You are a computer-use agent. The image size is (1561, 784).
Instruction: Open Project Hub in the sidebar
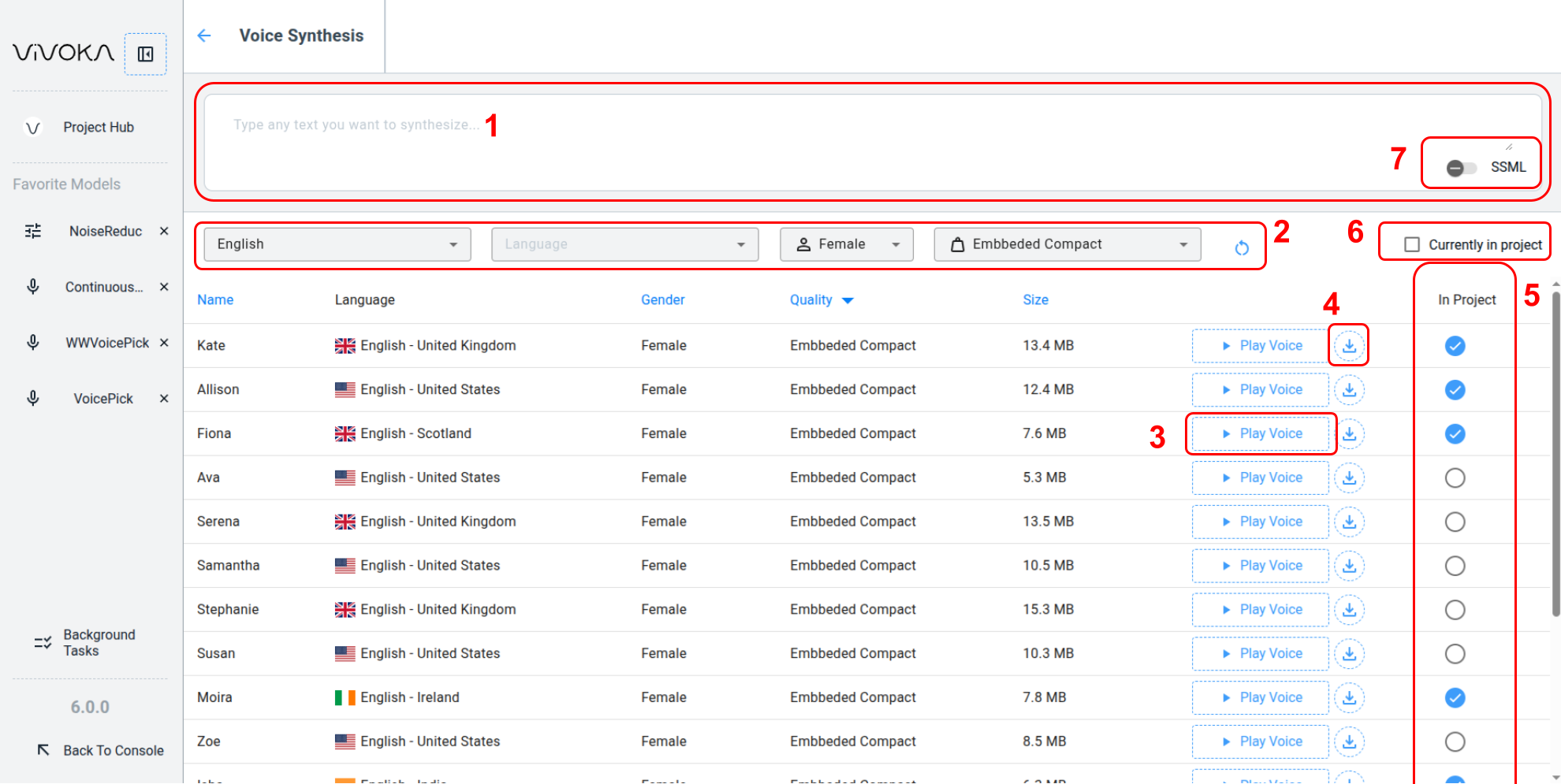(98, 128)
